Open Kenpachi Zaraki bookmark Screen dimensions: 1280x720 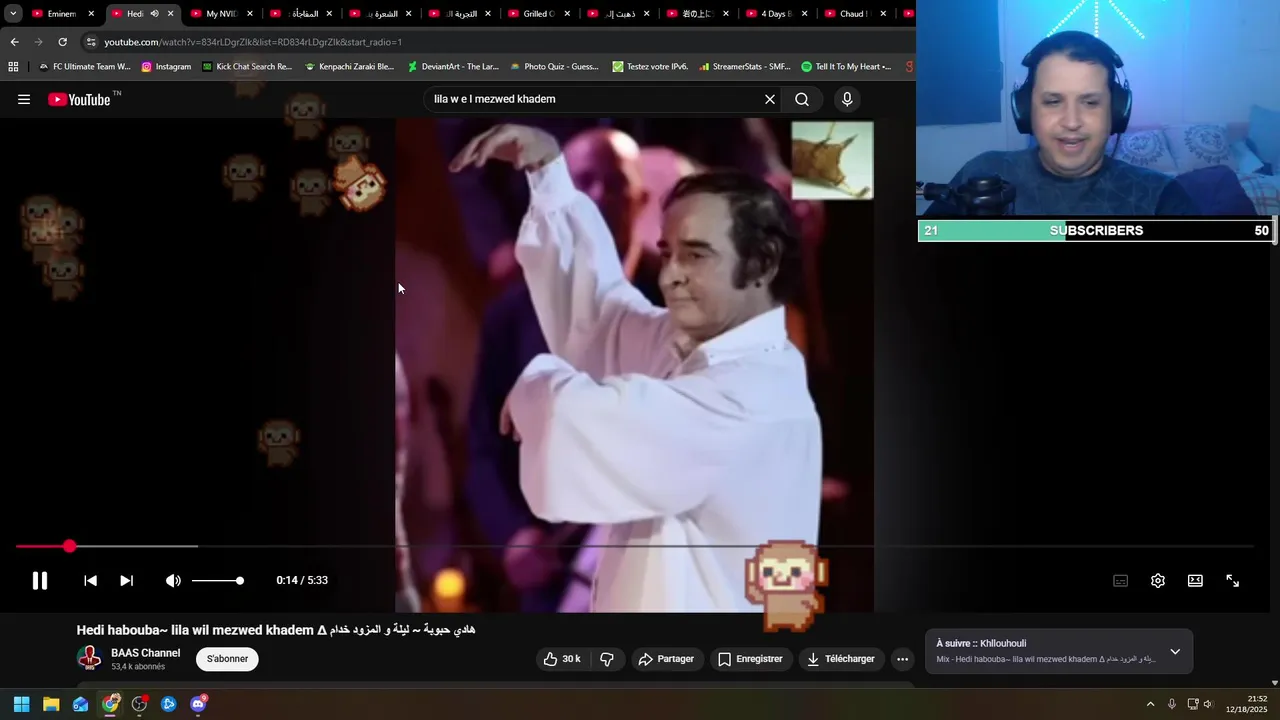(x=349, y=67)
